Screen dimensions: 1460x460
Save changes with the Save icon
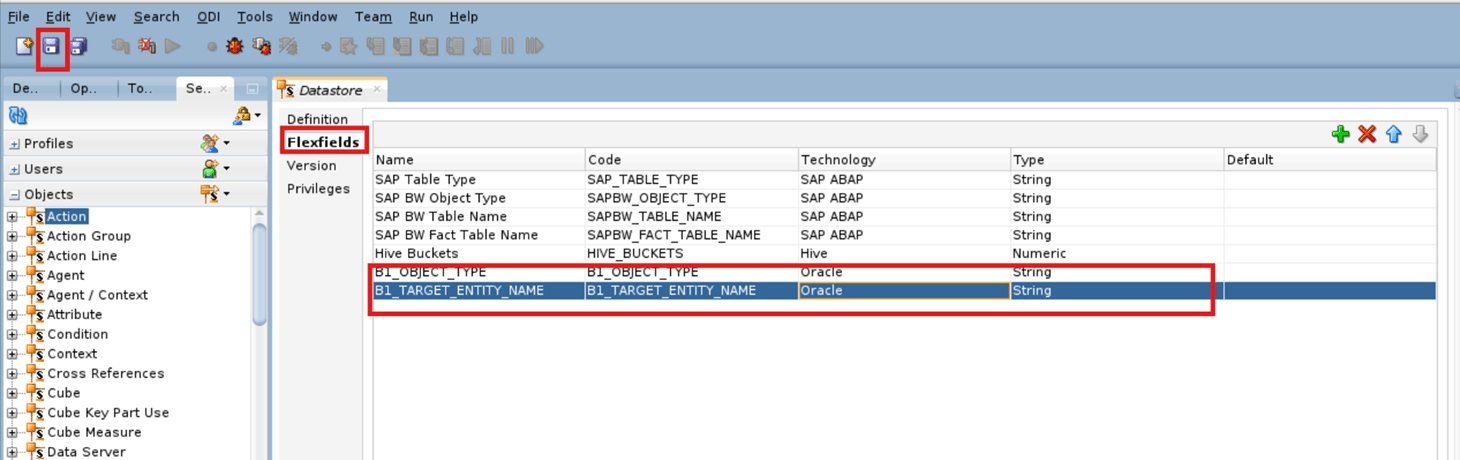[51, 46]
